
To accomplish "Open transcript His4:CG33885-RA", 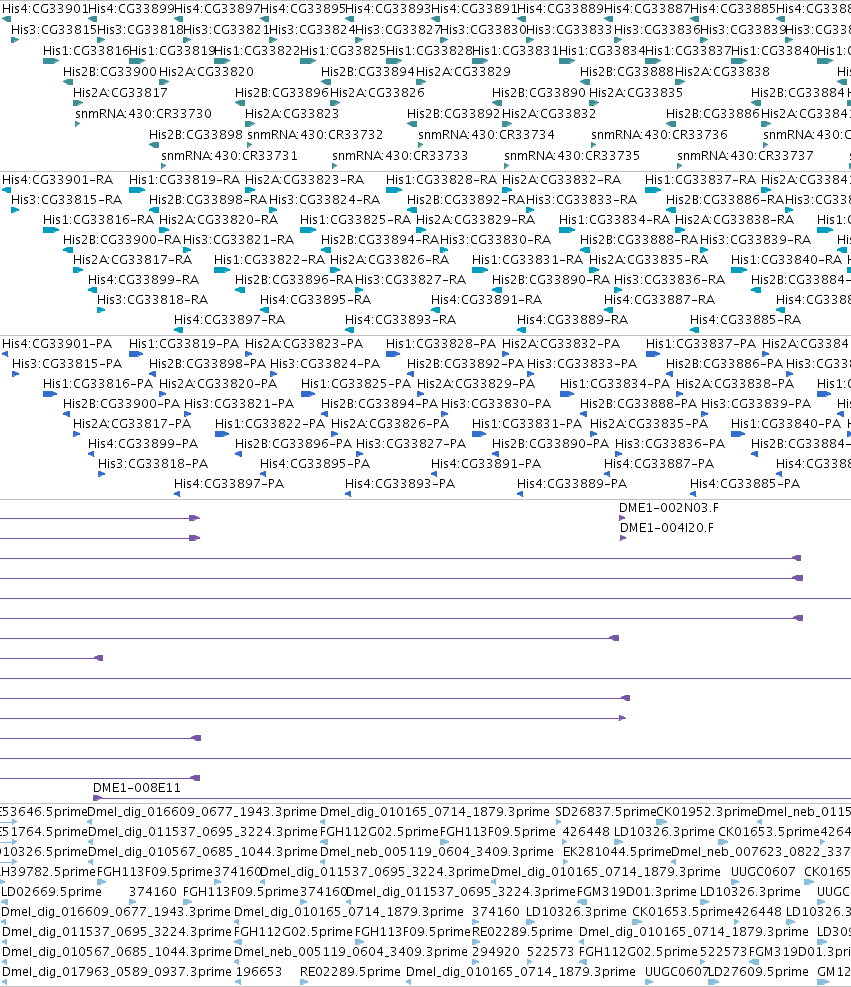I will (745, 320).
